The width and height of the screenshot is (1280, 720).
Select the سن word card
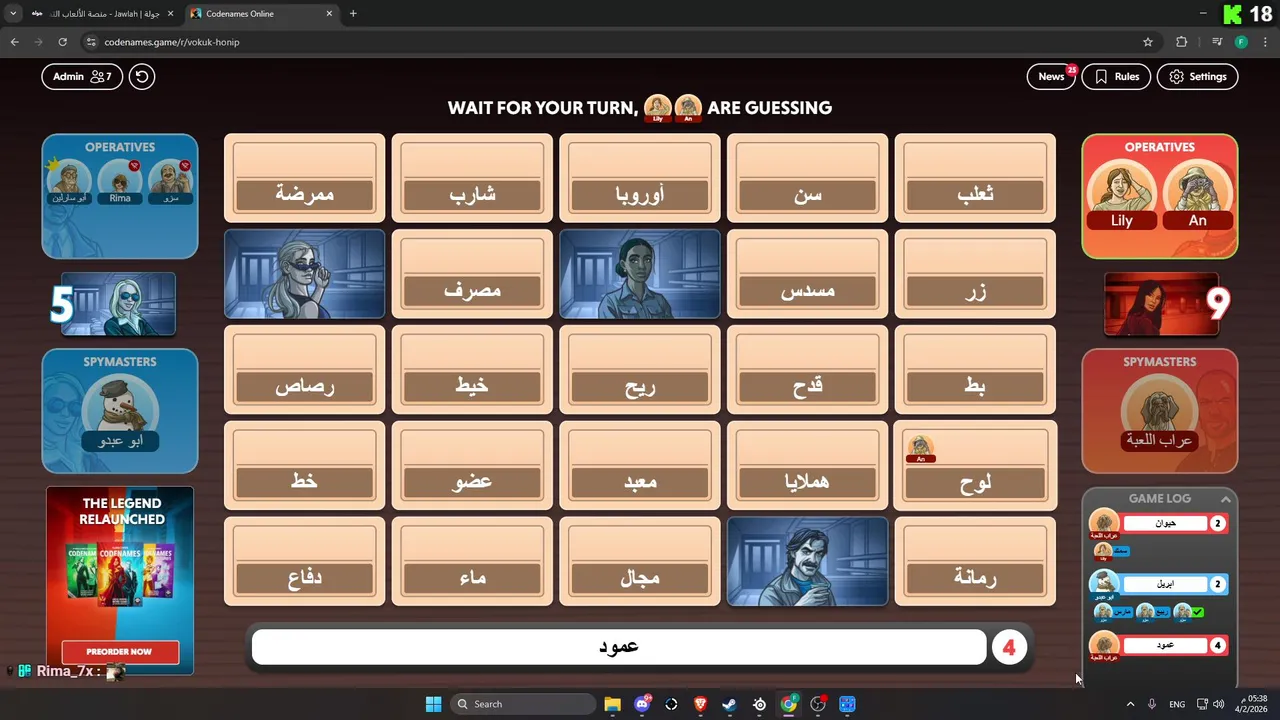tap(807, 178)
